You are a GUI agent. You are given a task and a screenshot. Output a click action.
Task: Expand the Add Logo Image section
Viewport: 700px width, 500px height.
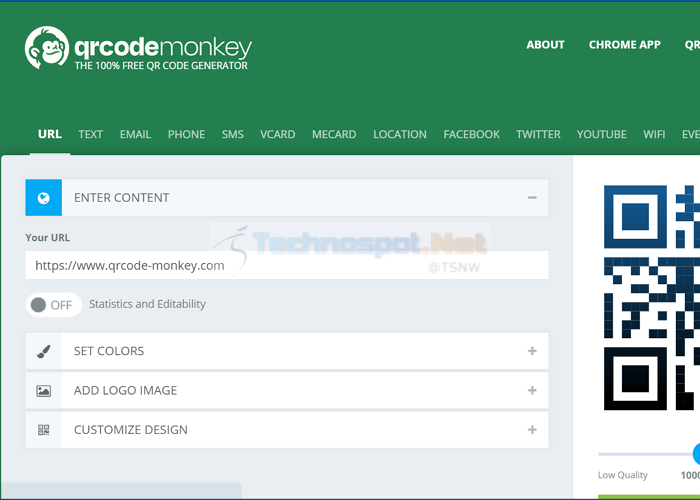(x=532, y=390)
